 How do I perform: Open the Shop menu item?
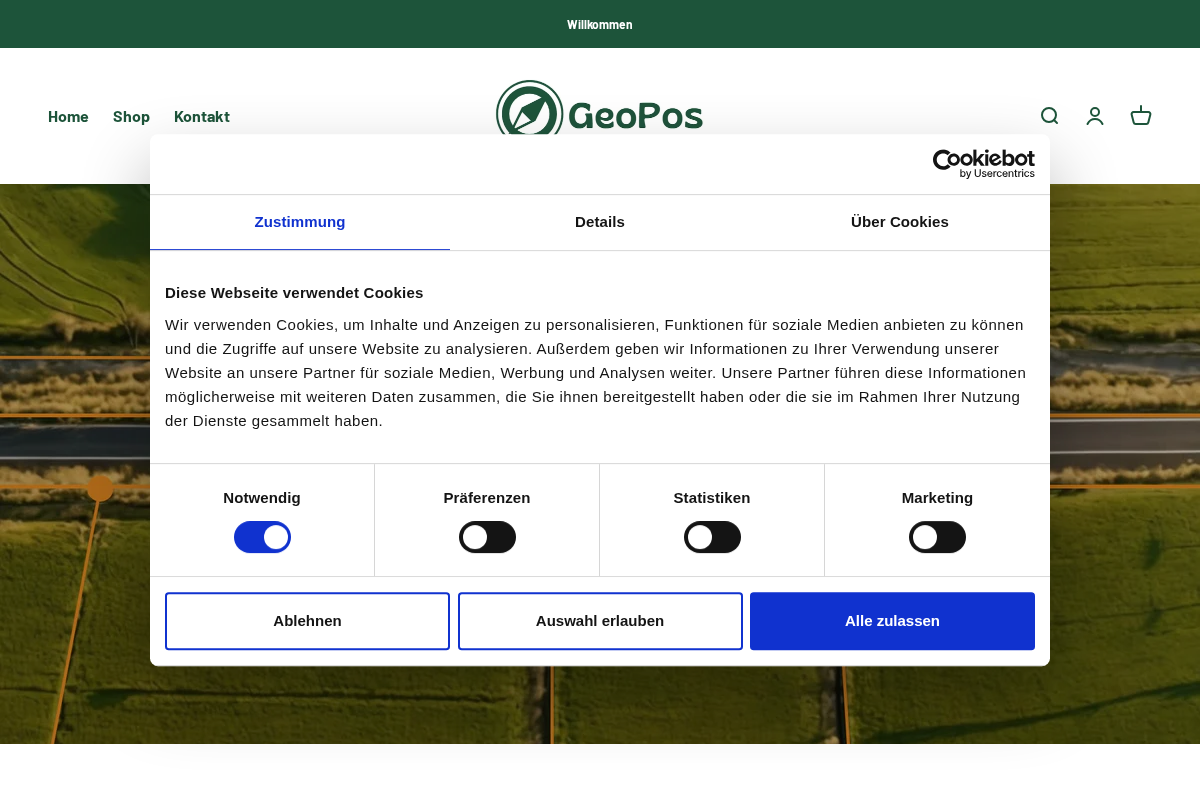131,117
